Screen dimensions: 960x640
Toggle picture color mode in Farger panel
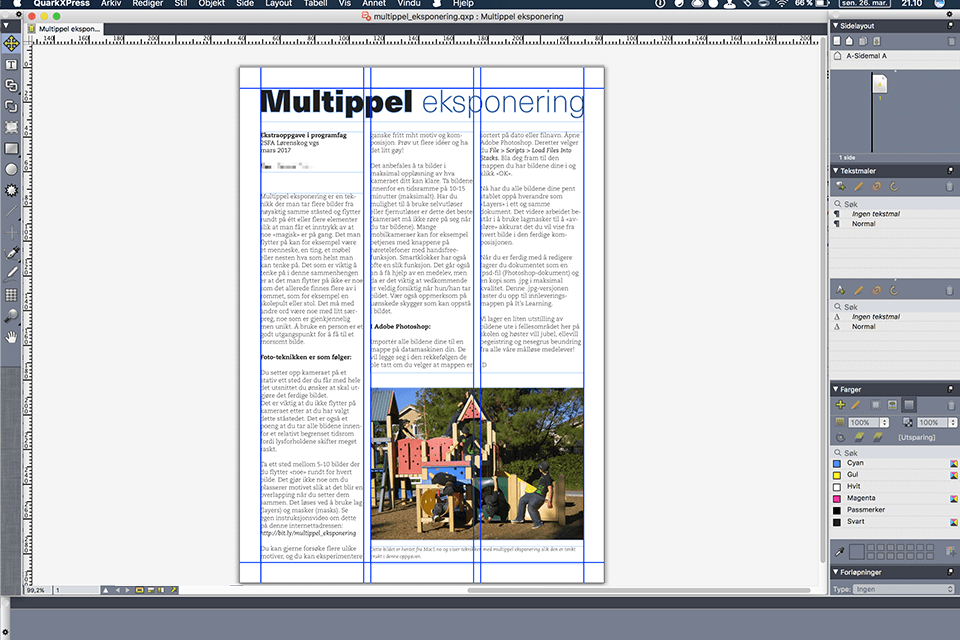[893, 405]
